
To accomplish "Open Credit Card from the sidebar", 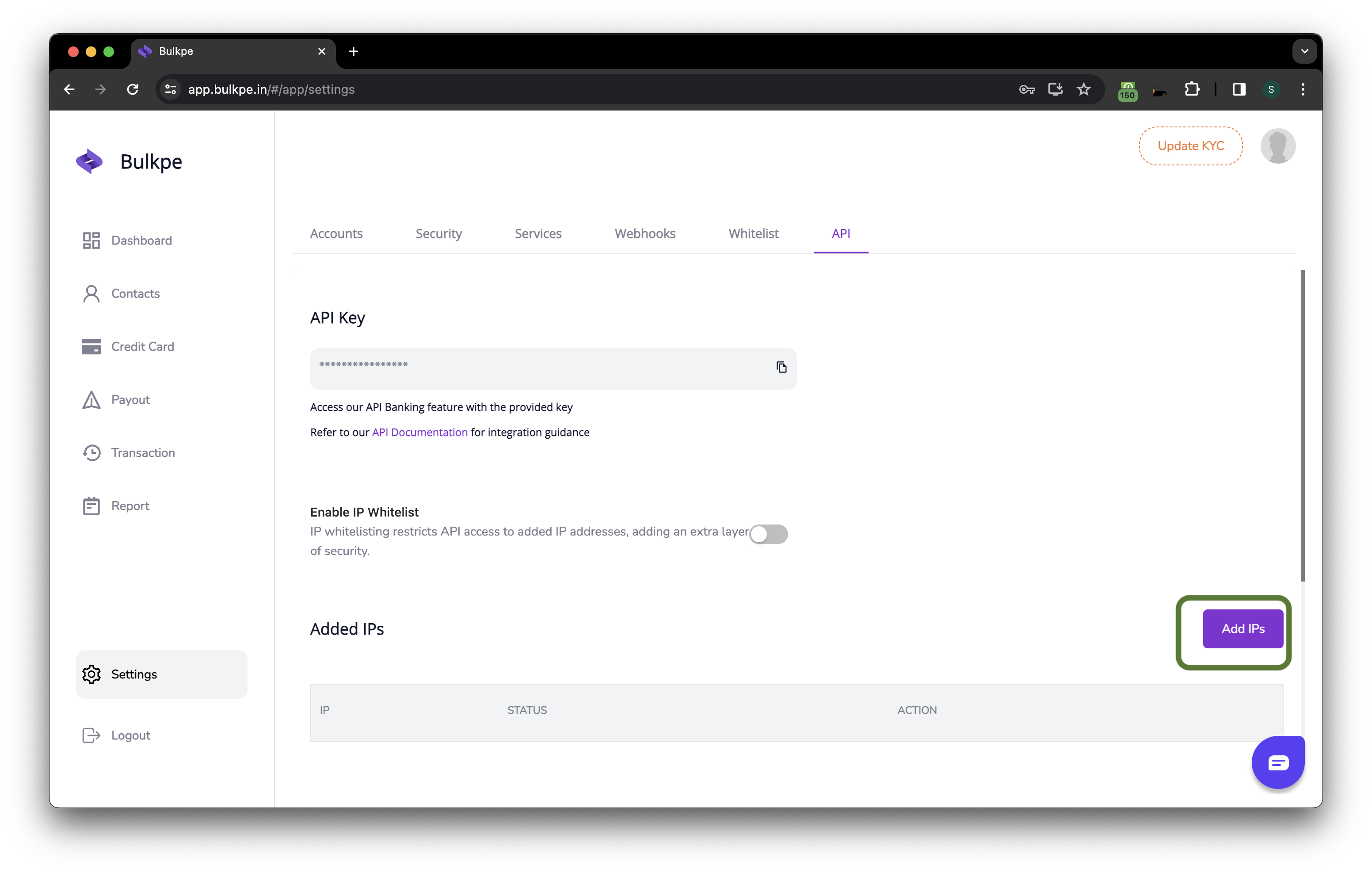I will [142, 347].
